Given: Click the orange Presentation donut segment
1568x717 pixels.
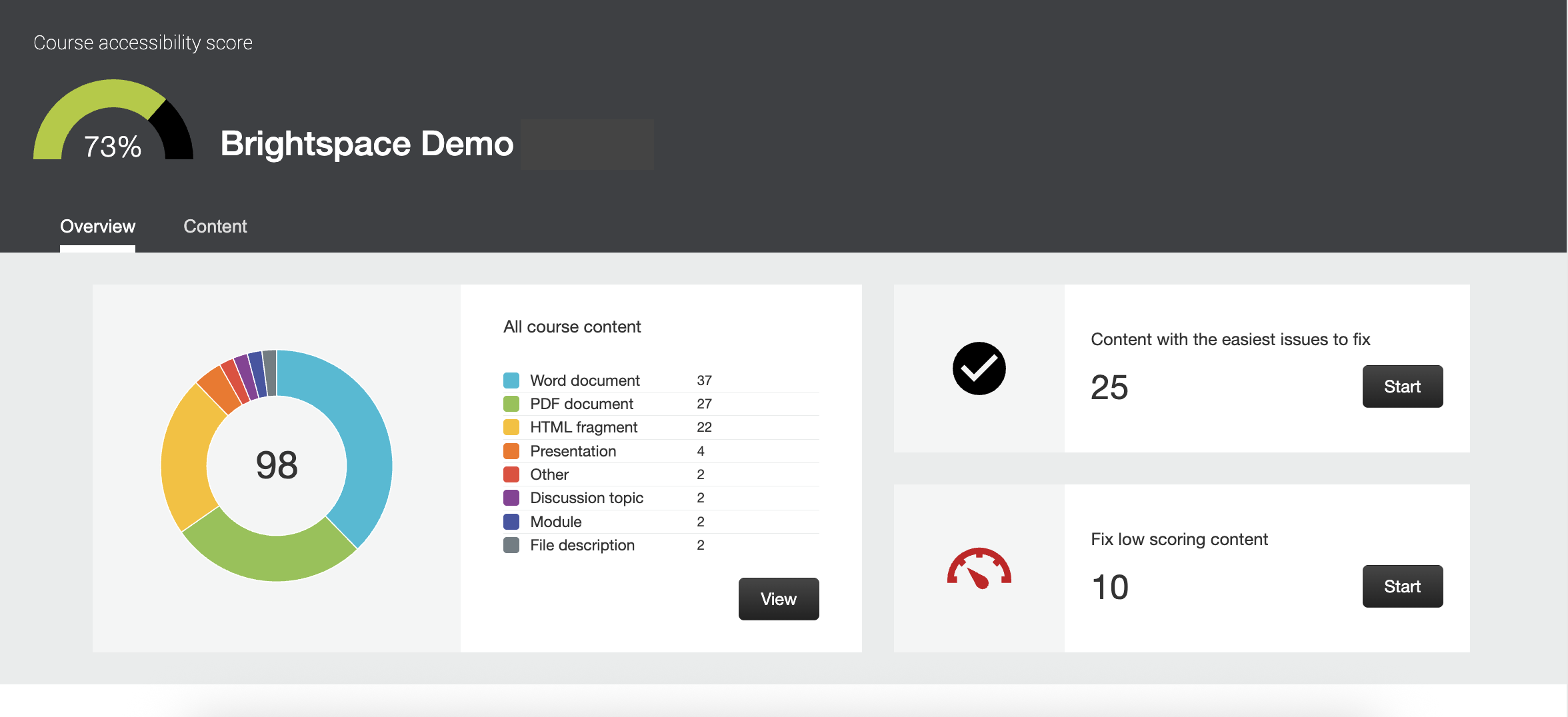Looking at the screenshot, I should 220,390.
